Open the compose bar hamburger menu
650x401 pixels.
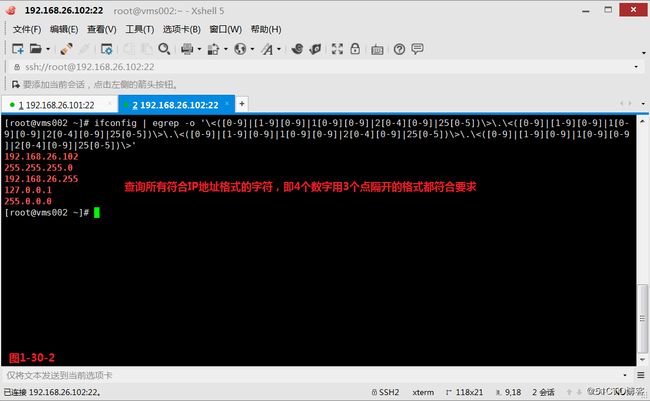pos(641,375)
